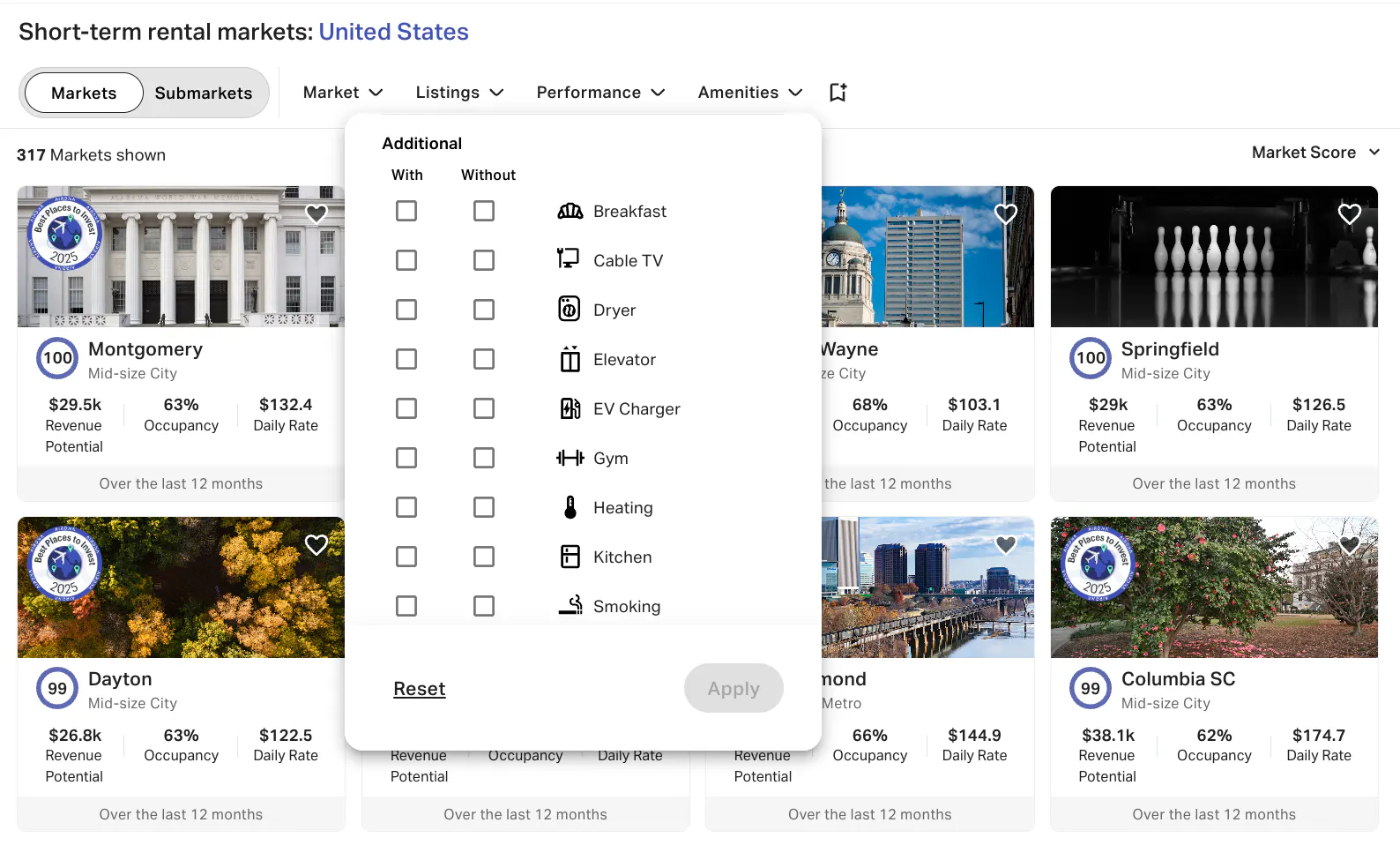Click the EV Charger icon
This screenshot has width=1400, height=845.
click(x=570, y=408)
